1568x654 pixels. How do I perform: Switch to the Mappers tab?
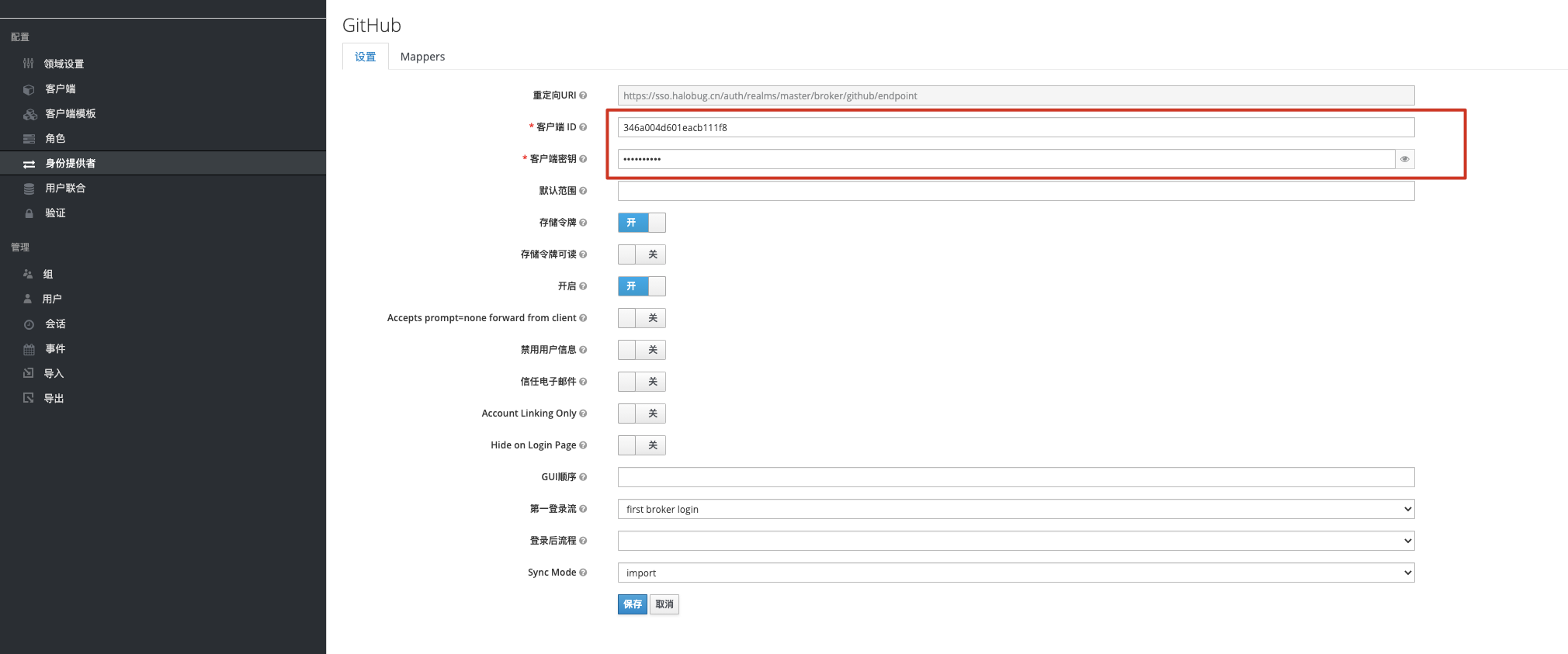tap(422, 57)
